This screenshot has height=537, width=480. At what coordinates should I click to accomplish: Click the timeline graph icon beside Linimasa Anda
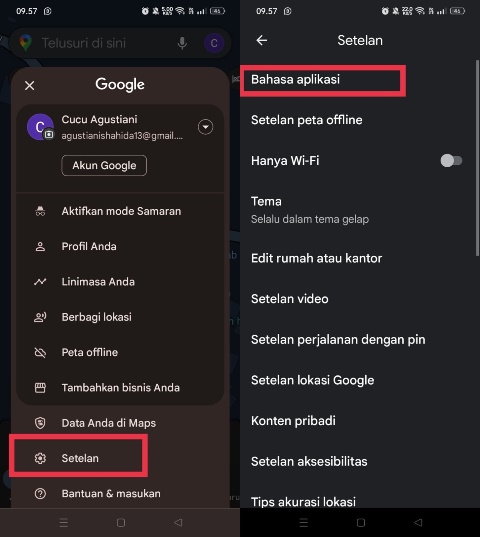pyautogui.click(x=40, y=282)
